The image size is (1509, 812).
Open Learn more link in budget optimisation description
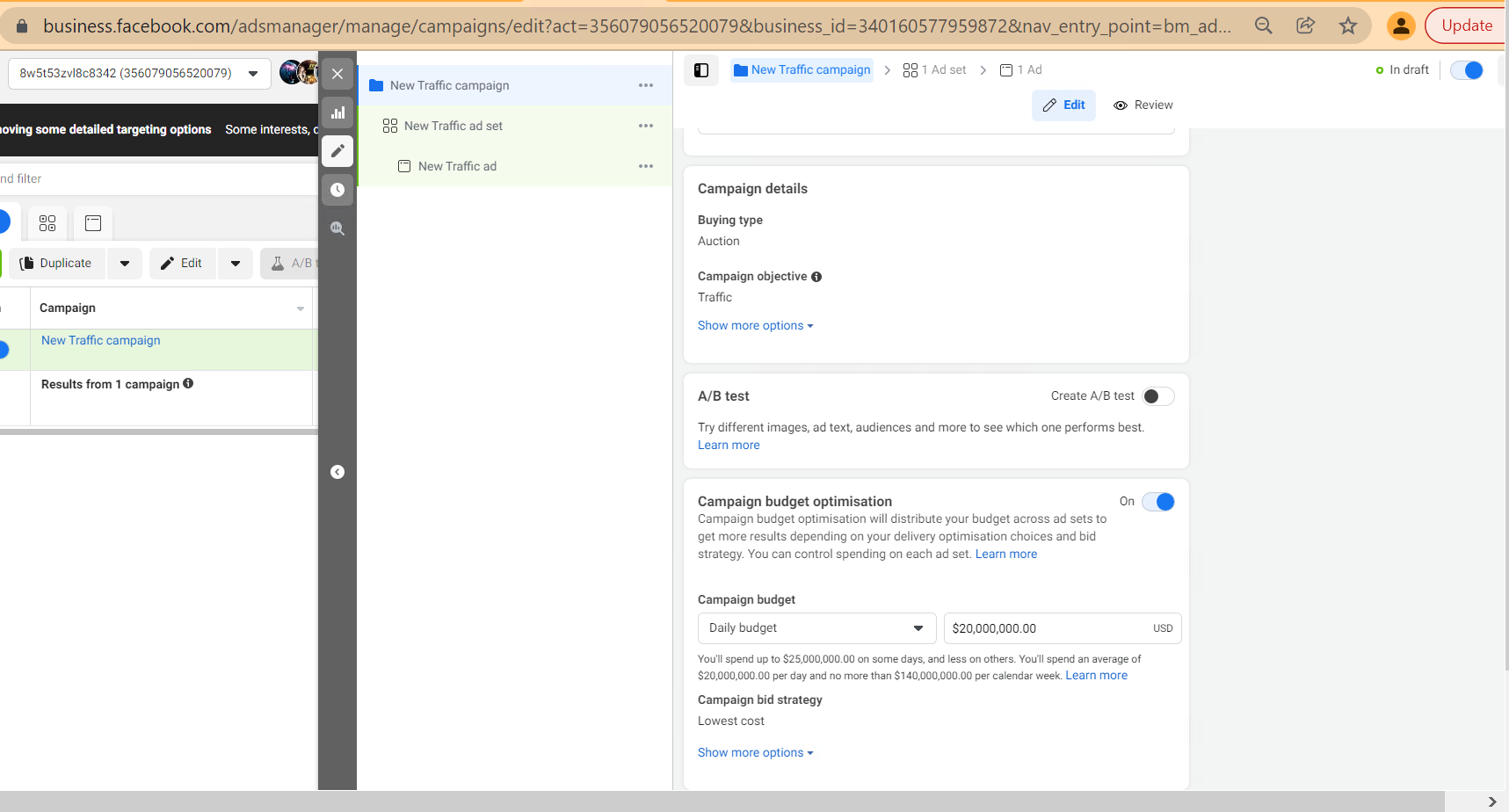[x=1006, y=554]
